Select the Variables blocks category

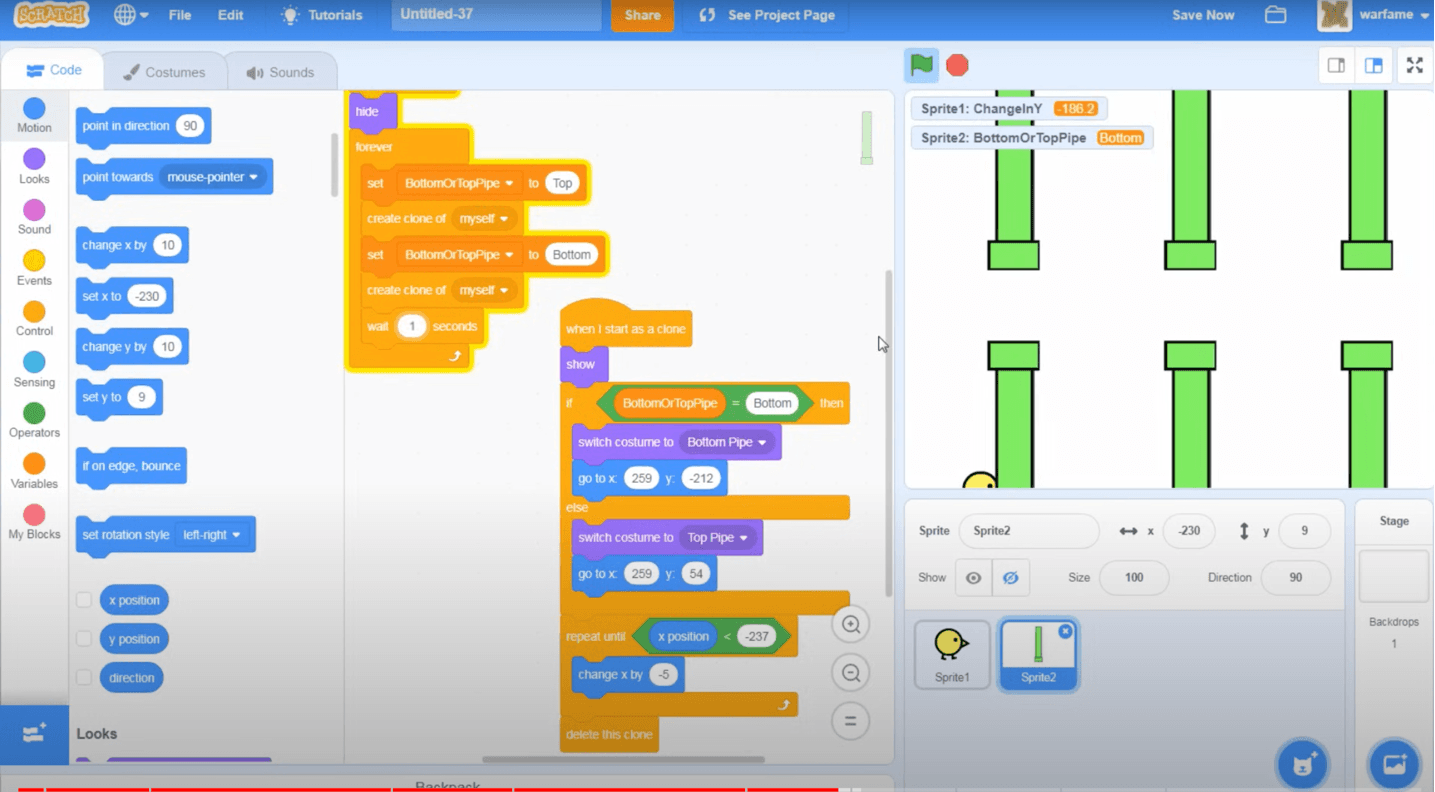click(x=34, y=472)
